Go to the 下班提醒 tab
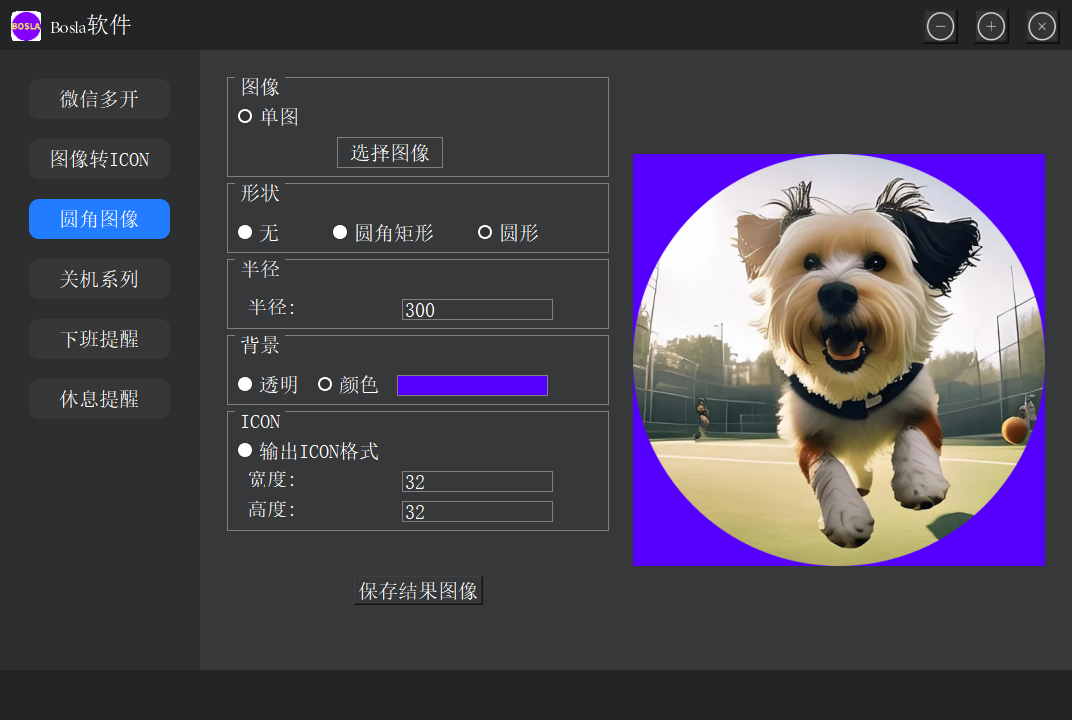 99,339
